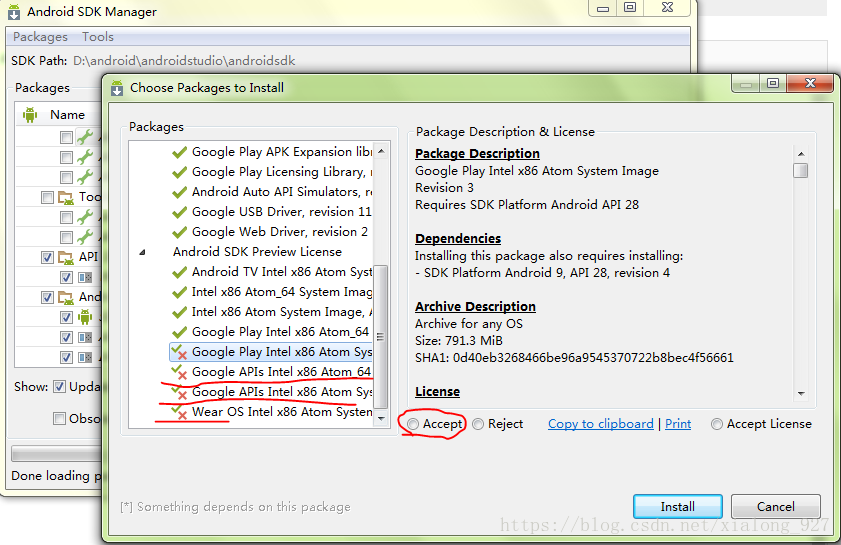
Task: Select Intel x86 Atom System Image row
Action: 272,312
